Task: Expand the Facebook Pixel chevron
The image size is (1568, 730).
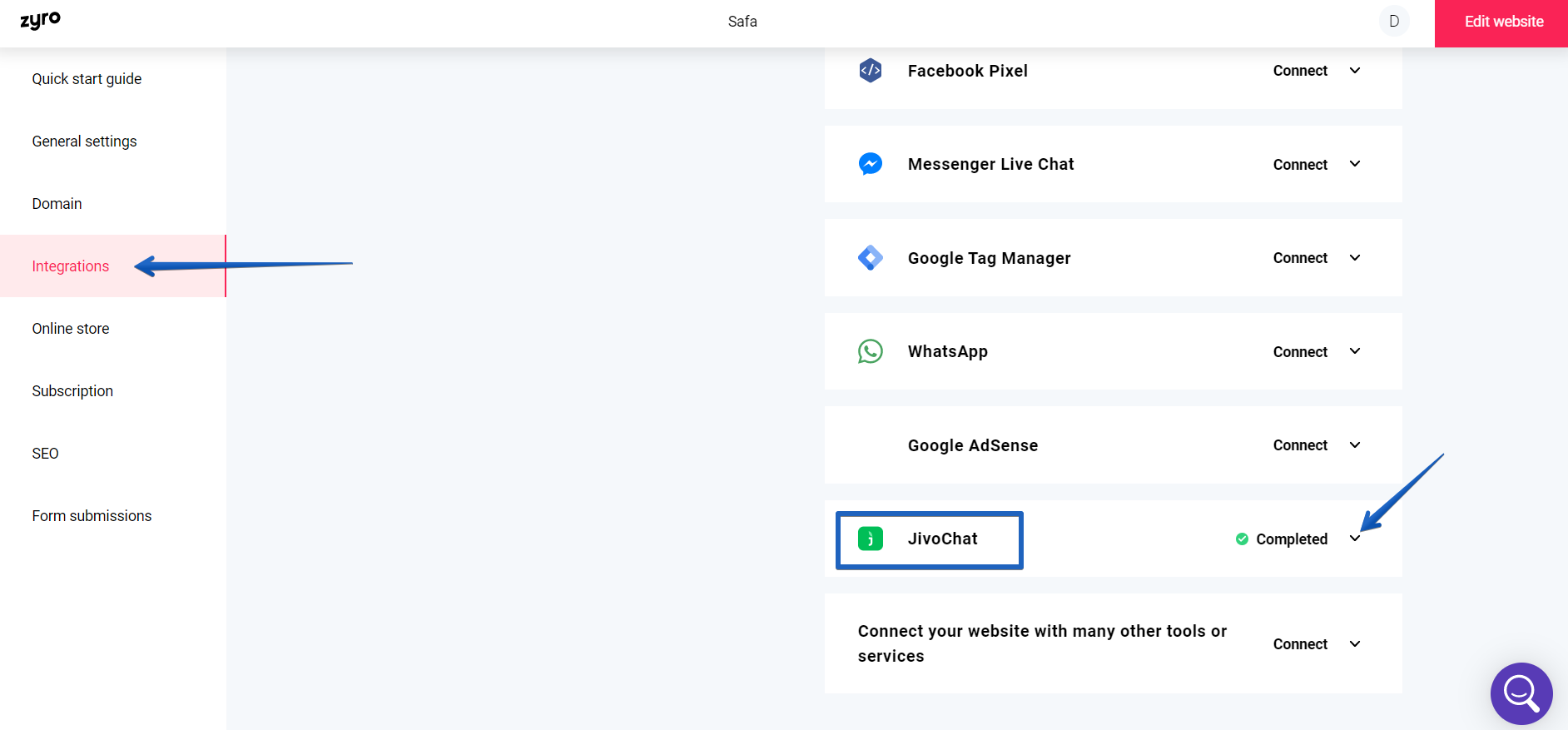Action: point(1355,71)
